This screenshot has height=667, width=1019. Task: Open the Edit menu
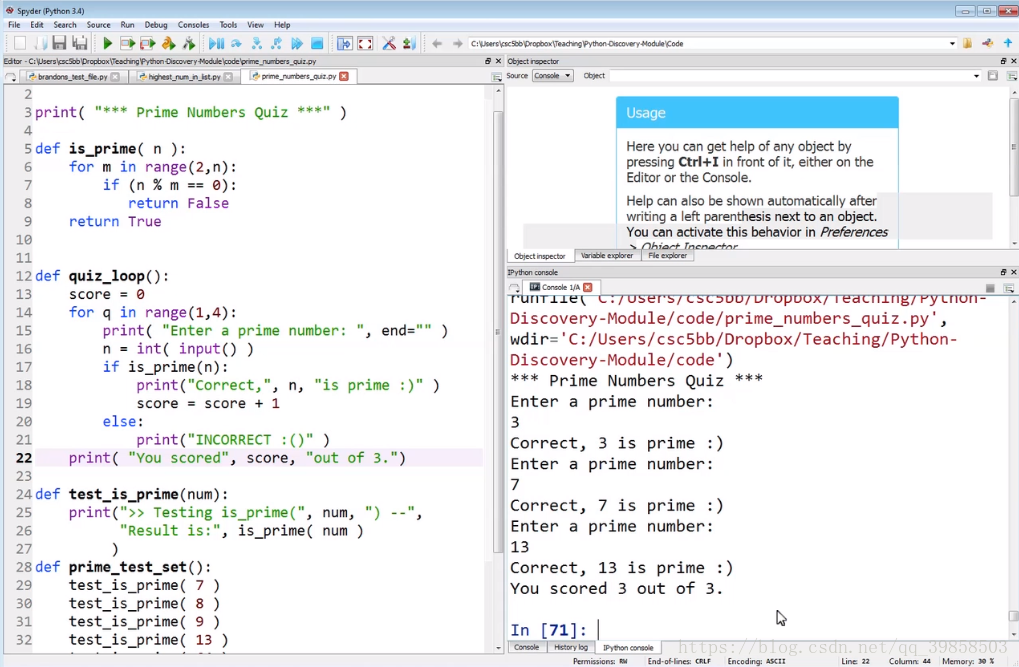(x=37, y=25)
